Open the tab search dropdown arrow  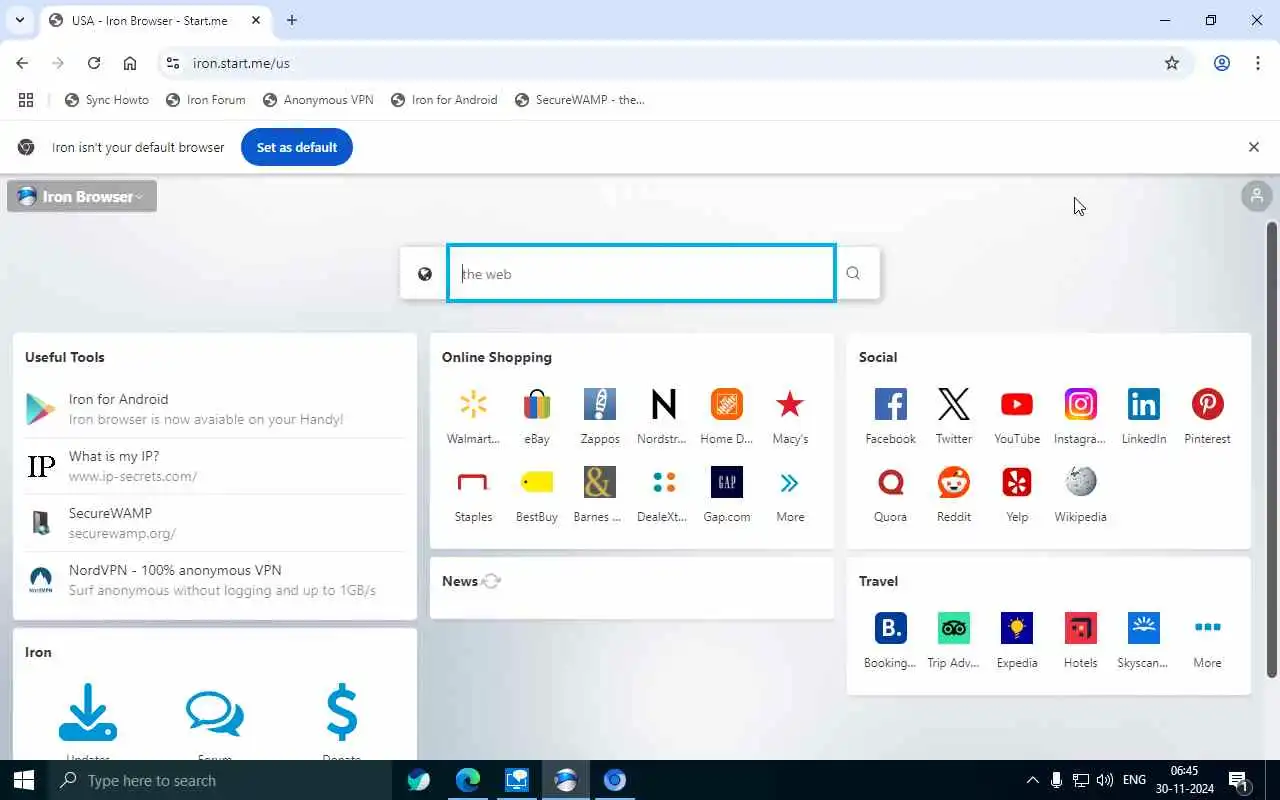click(20, 20)
